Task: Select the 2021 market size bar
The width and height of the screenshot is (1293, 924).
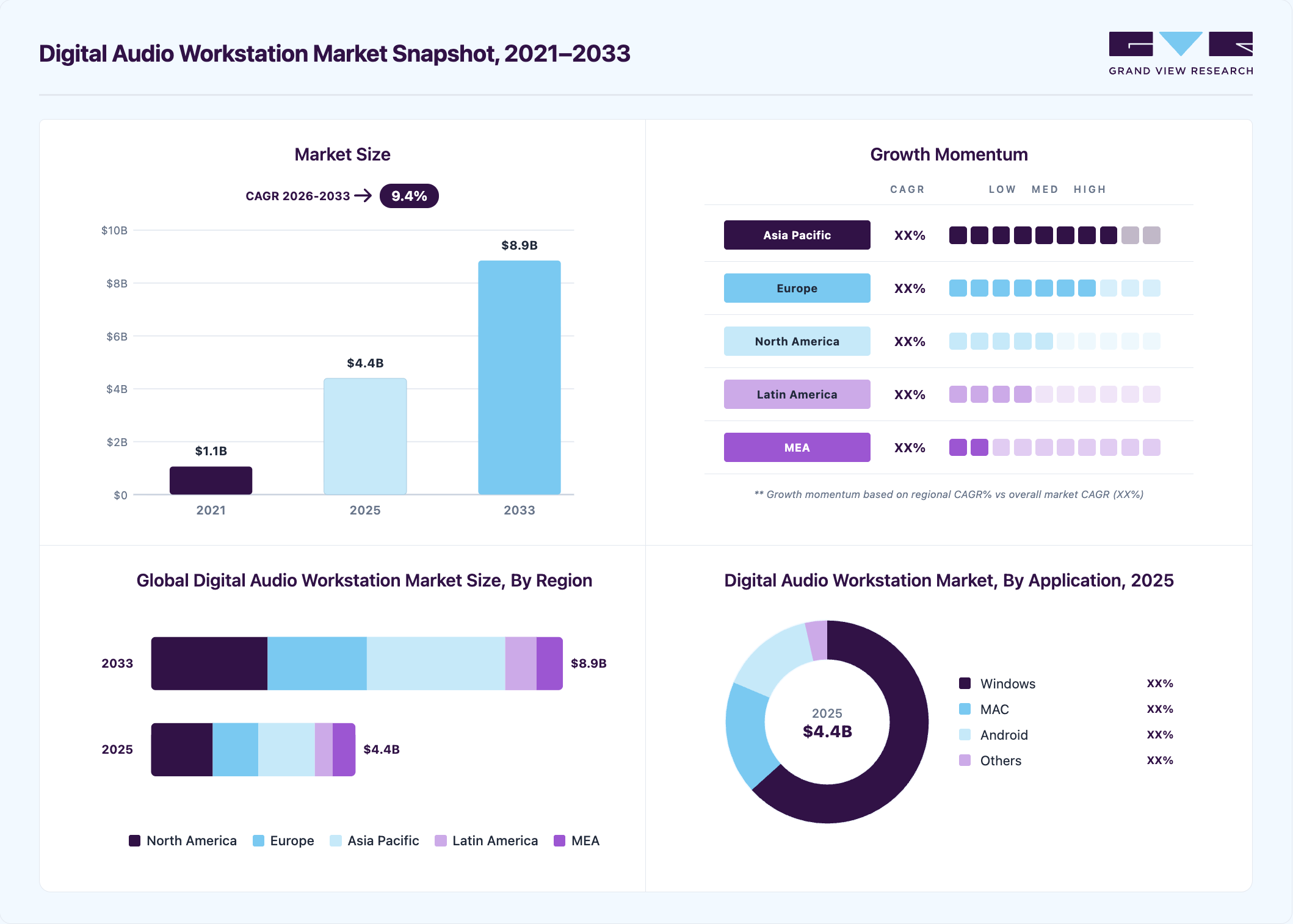Action: point(211,480)
